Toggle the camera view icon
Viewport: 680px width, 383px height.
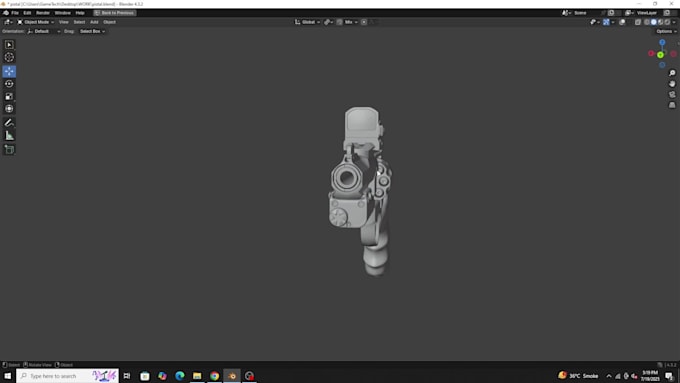[x=672, y=95]
